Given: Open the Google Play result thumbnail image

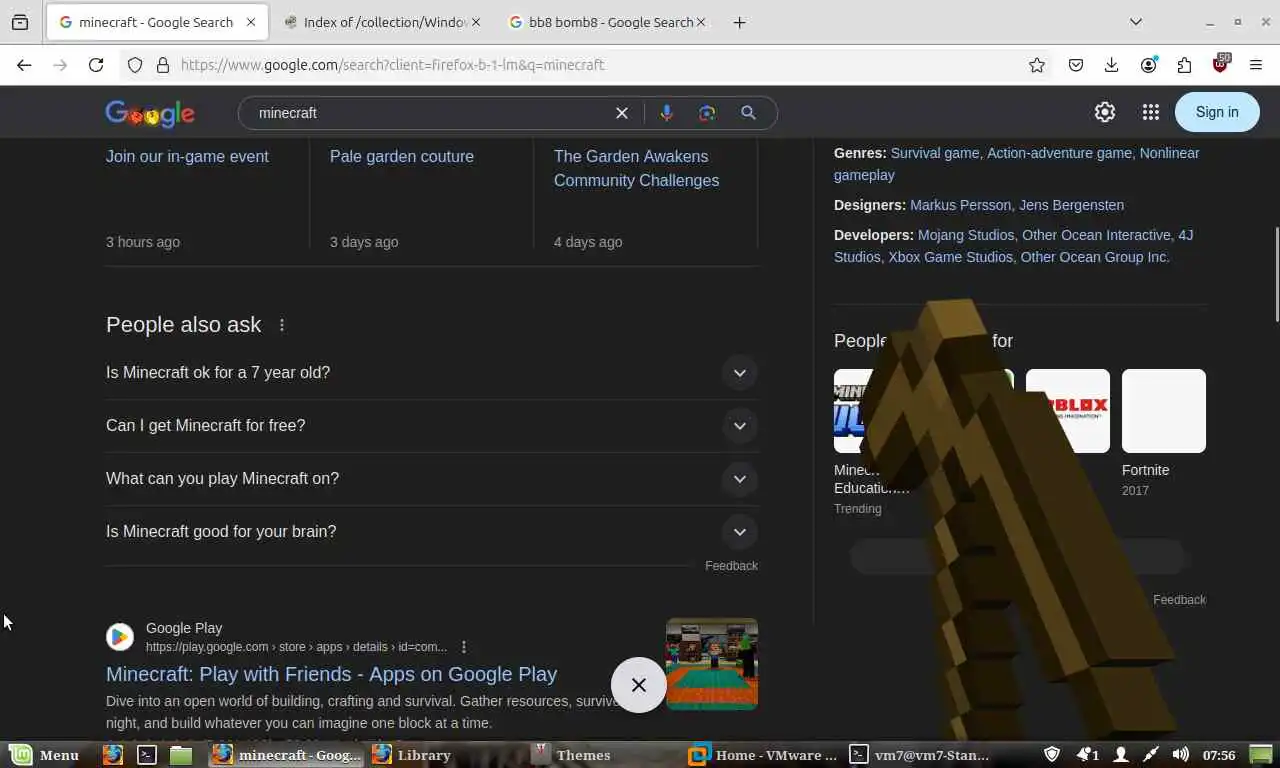Looking at the screenshot, I should click(712, 664).
